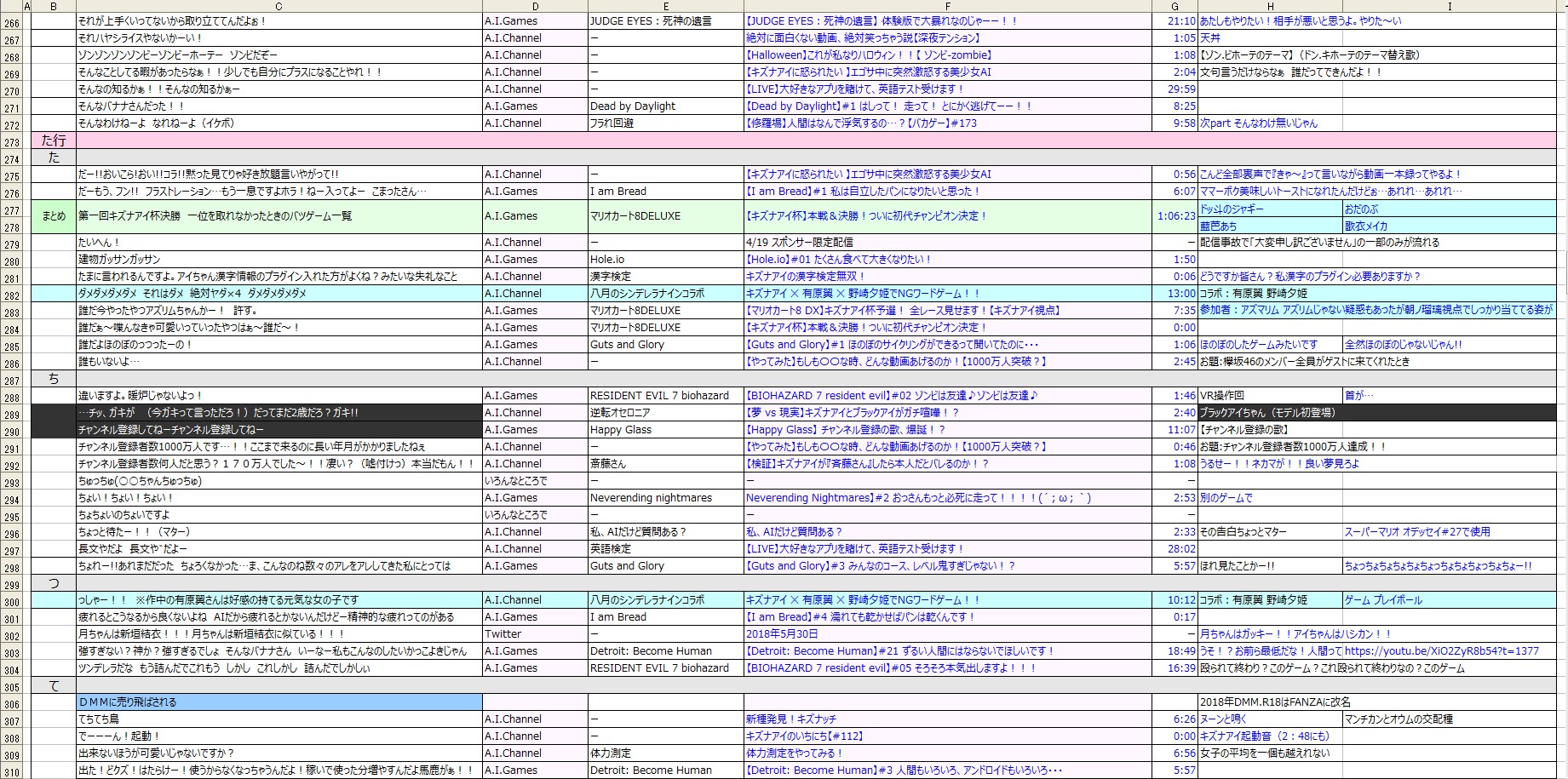The image size is (1568, 779).
Task: Select the blue ＤＭＭに売り飛ばされる cell
Action: 279,702
